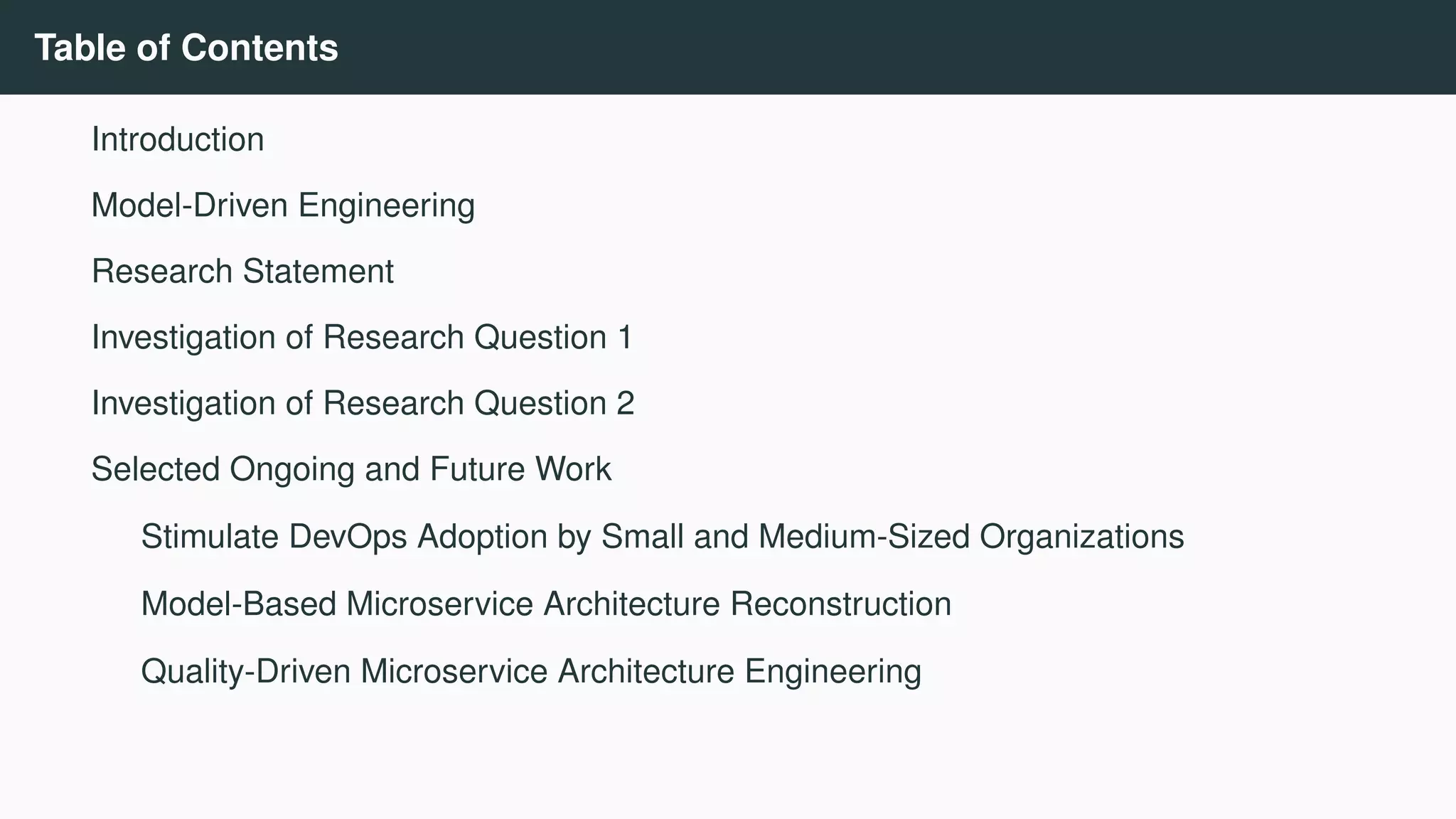Click the Table of Contents slide title
This screenshot has height=819, width=1456.
tap(186, 48)
